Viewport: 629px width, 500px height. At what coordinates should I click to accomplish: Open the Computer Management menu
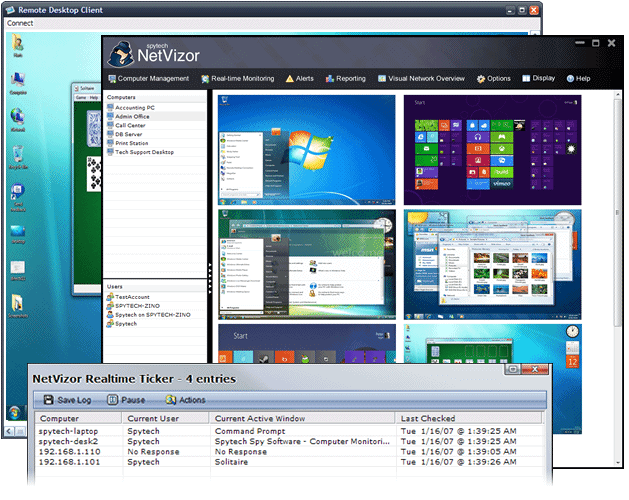tap(152, 78)
